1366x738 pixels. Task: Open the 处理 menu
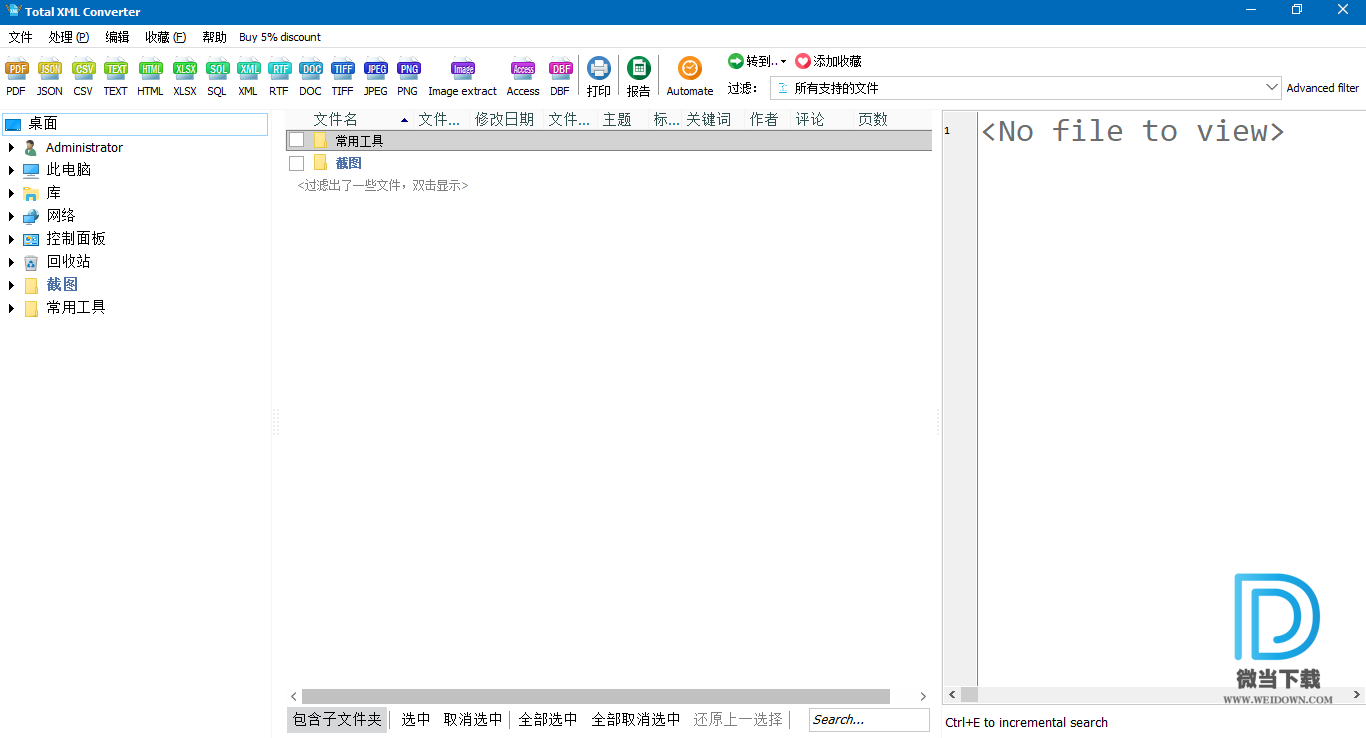(68, 37)
